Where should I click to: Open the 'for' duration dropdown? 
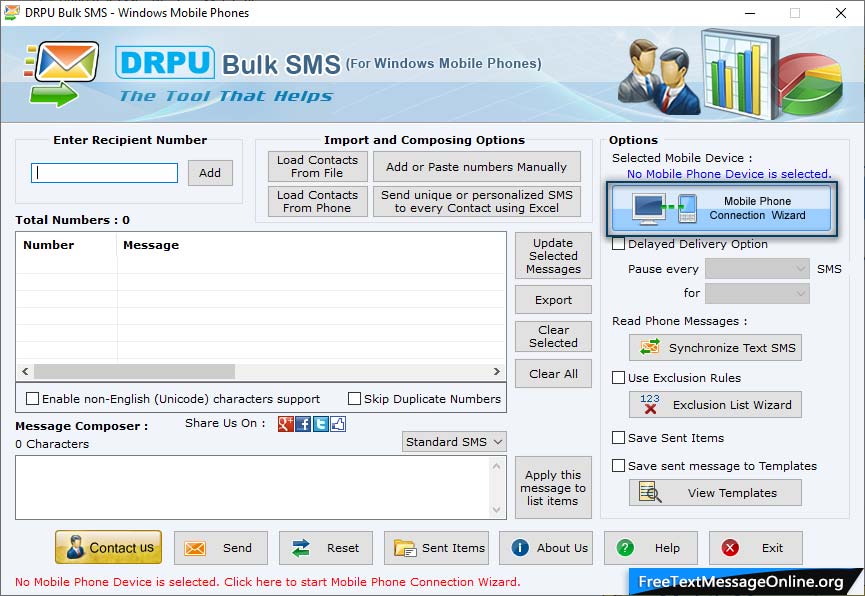(x=757, y=293)
